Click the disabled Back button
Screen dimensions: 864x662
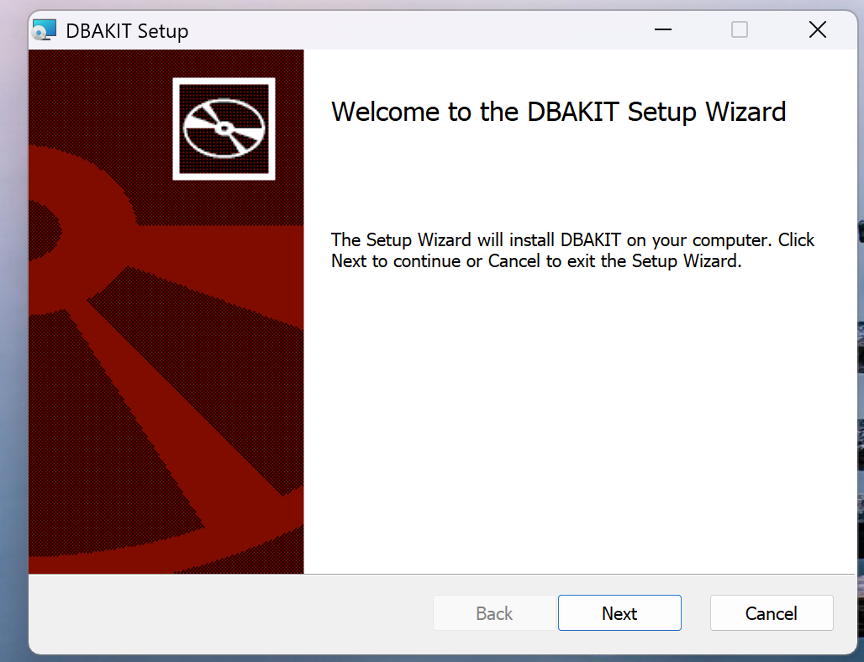[494, 613]
